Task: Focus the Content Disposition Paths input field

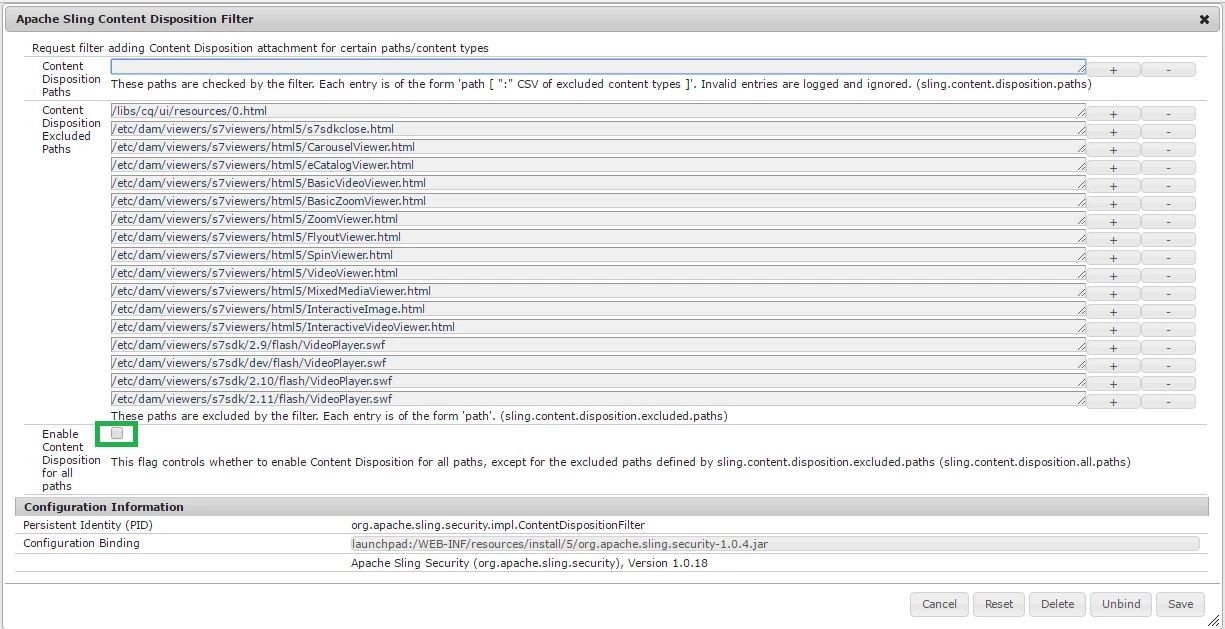Action: (598, 67)
